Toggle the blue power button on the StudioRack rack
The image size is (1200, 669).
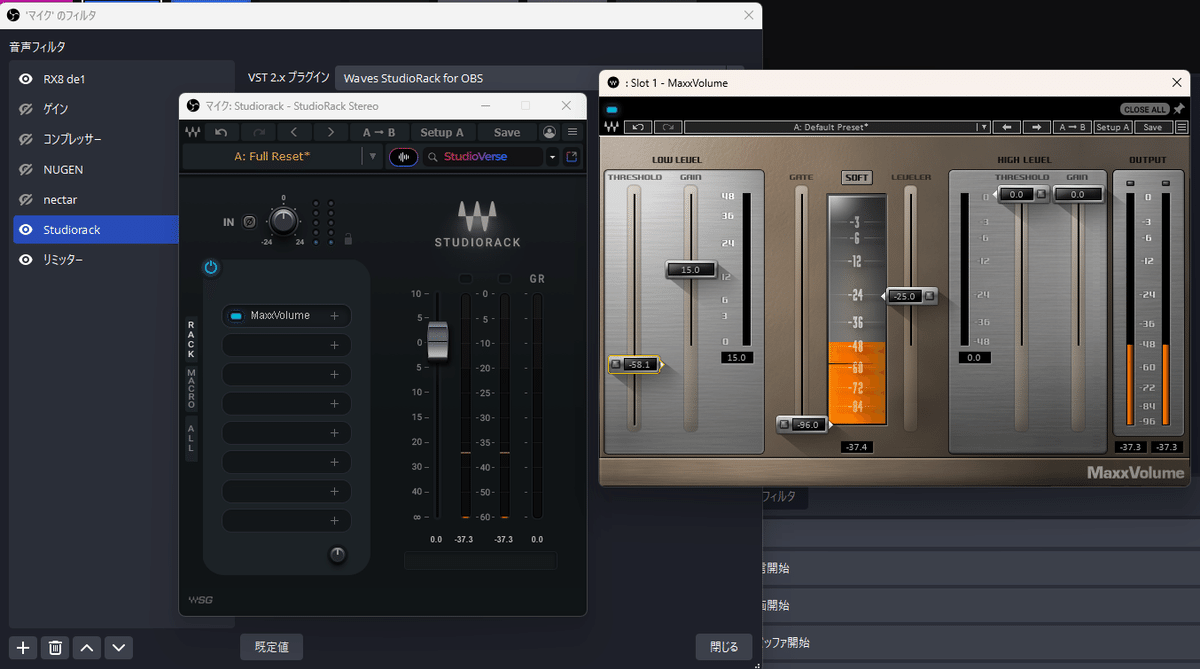point(211,268)
